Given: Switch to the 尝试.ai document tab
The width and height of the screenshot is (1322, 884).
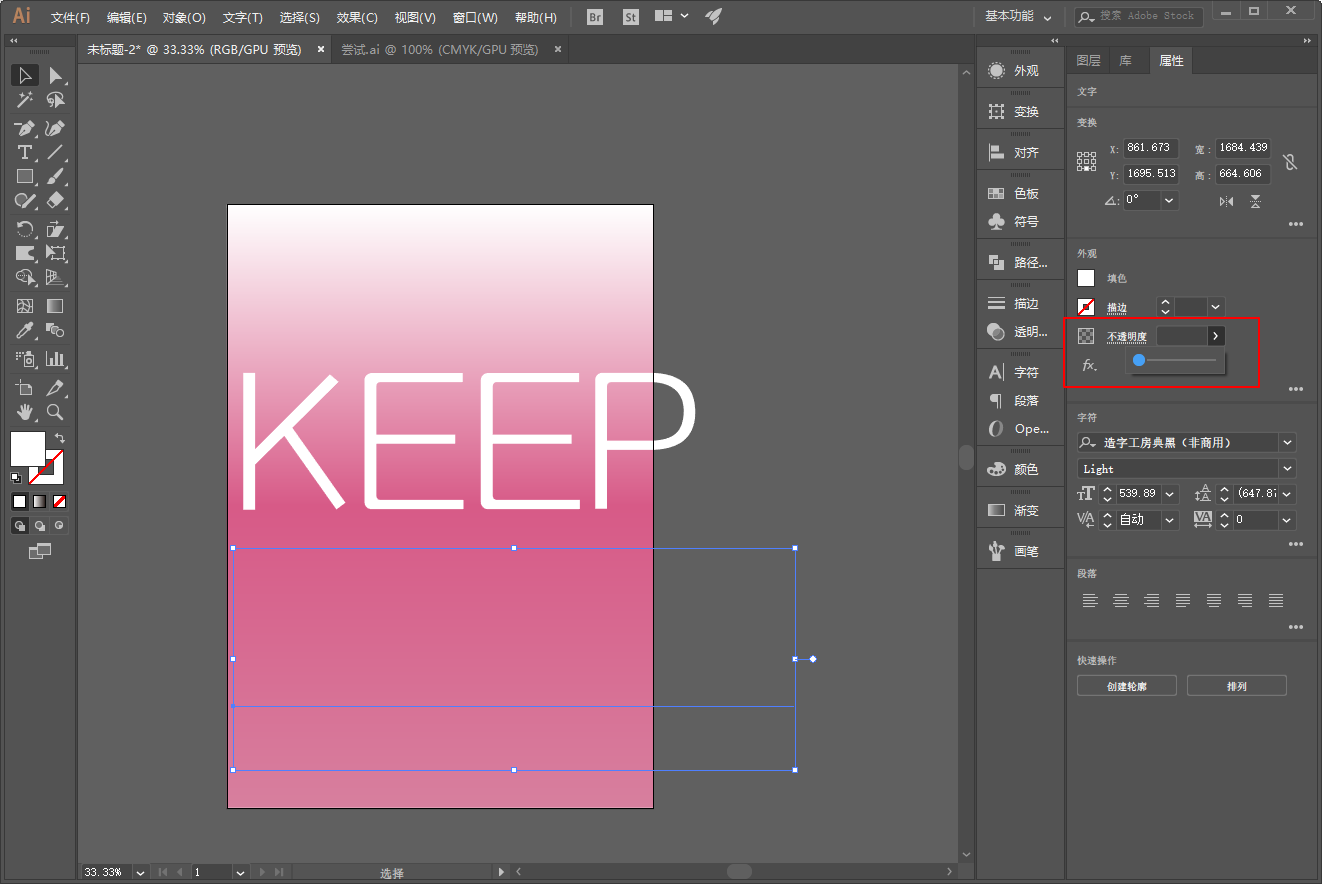Looking at the screenshot, I should pyautogui.click(x=439, y=49).
